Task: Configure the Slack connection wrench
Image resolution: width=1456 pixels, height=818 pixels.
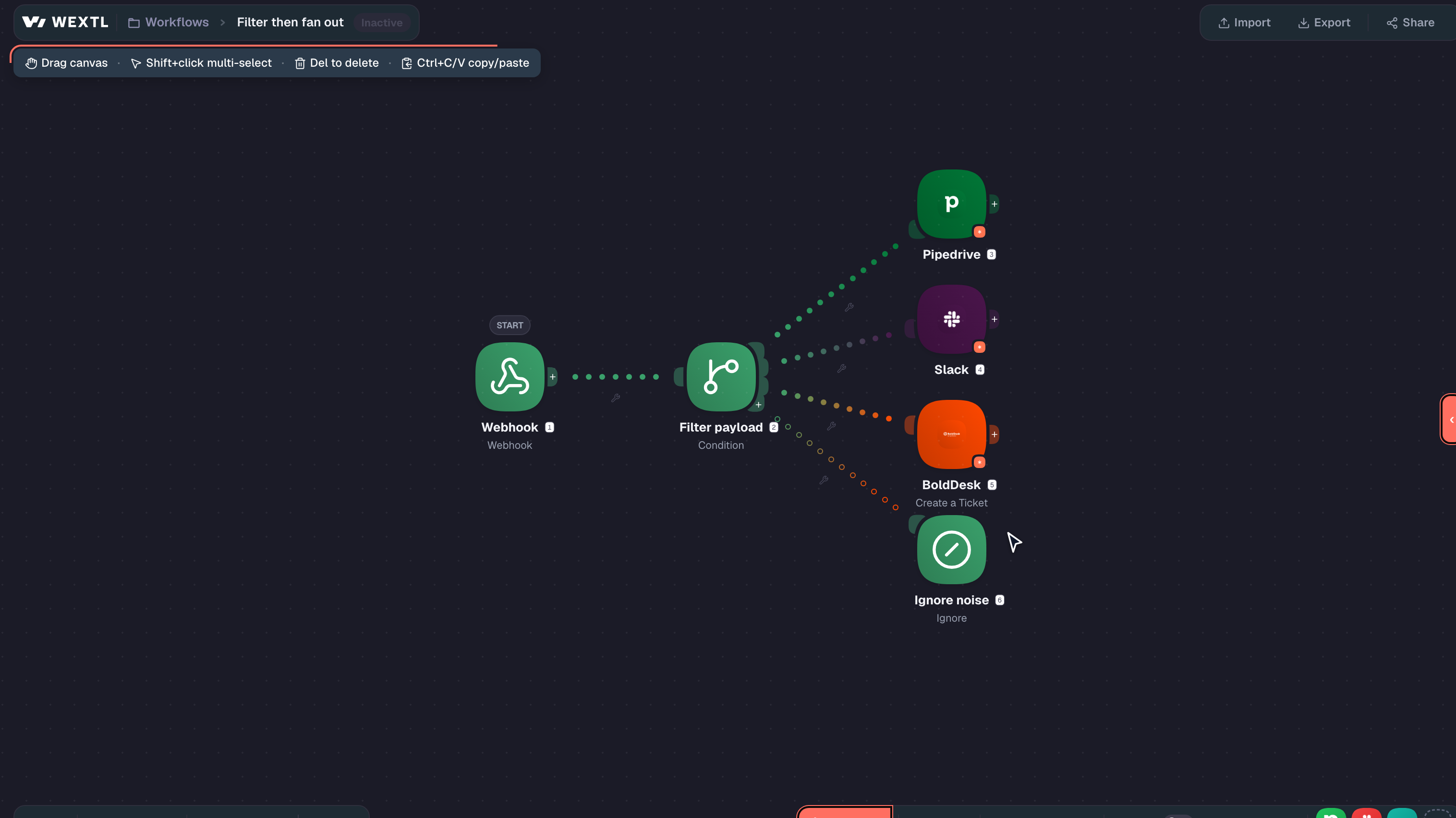Action: click(842, 368)
